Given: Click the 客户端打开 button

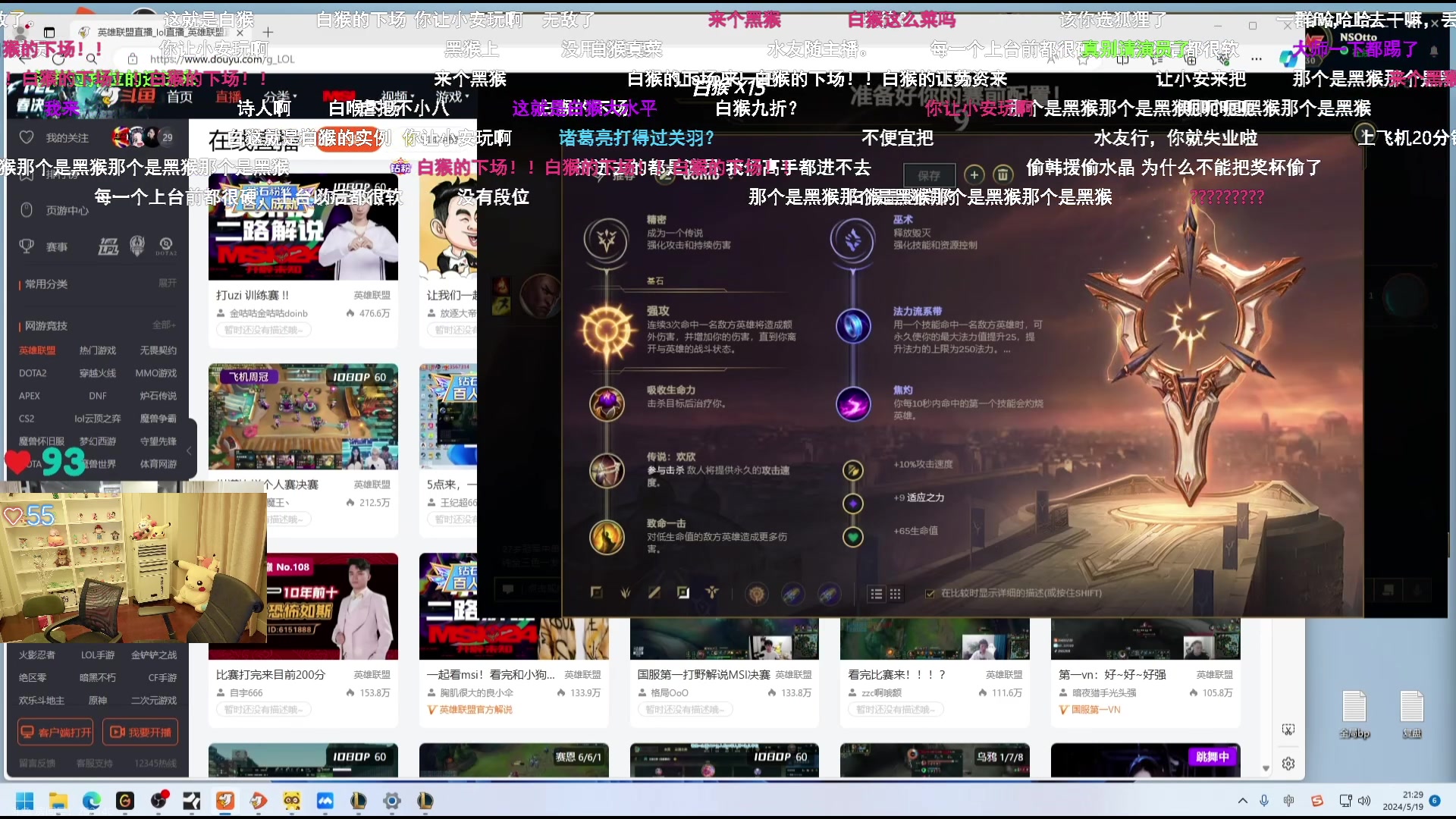Looking at the screenshot, I should pos(56,732).
